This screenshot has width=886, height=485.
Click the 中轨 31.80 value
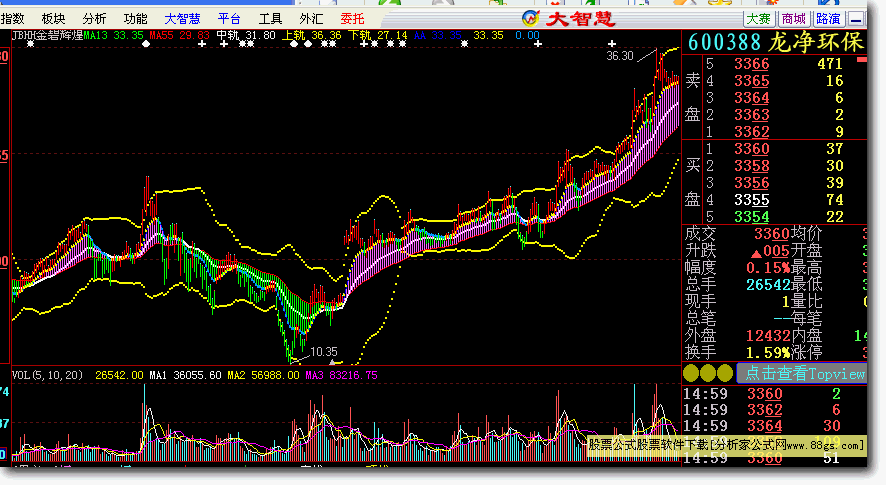tap(246, 36)
